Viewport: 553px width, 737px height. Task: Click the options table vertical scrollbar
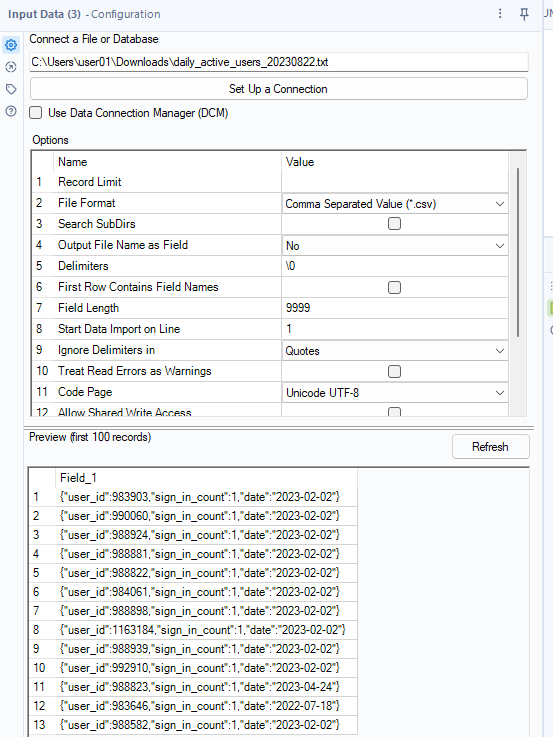click(518, 252)
